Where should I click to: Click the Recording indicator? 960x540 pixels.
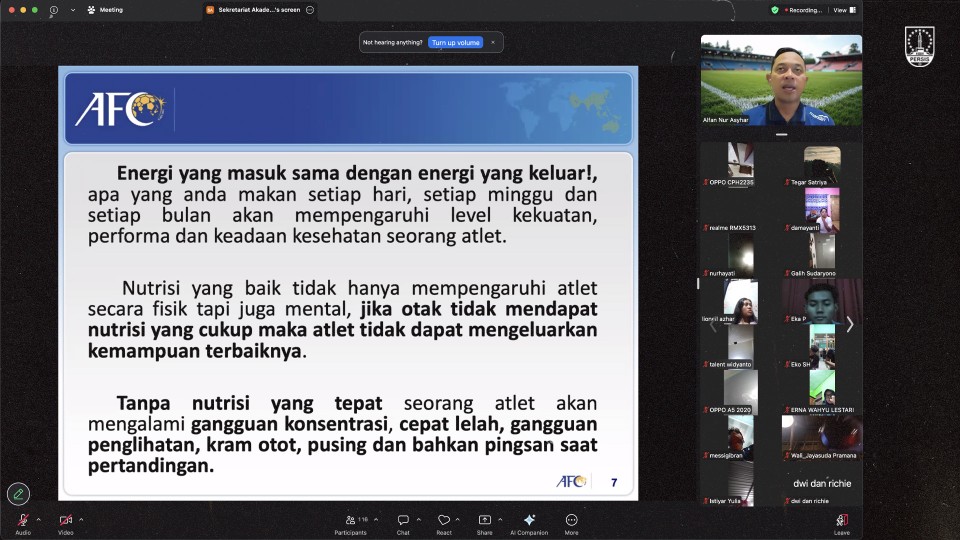click(x=803, y=10)
